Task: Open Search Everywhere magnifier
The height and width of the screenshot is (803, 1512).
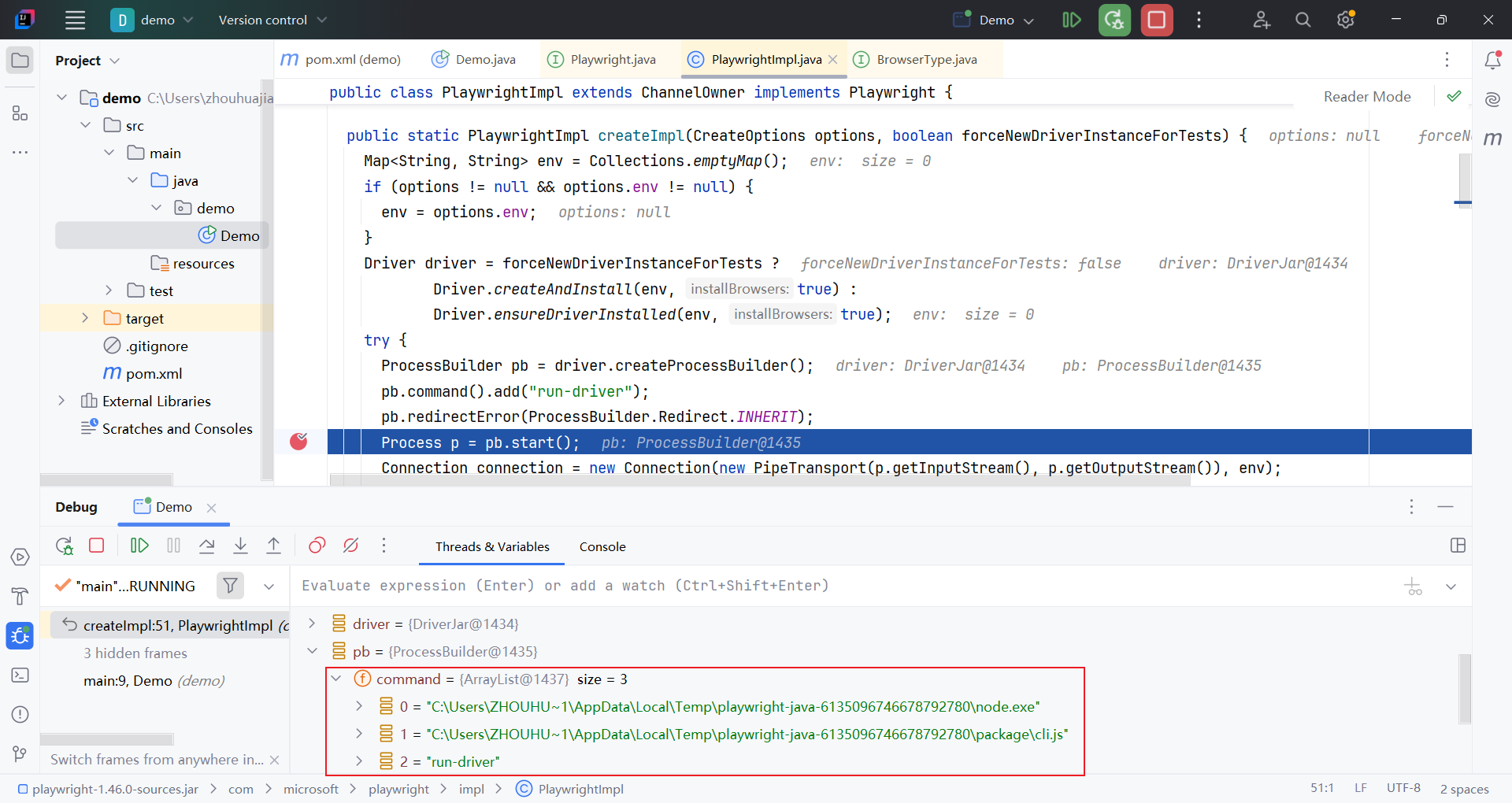Action: point(1303,20)
